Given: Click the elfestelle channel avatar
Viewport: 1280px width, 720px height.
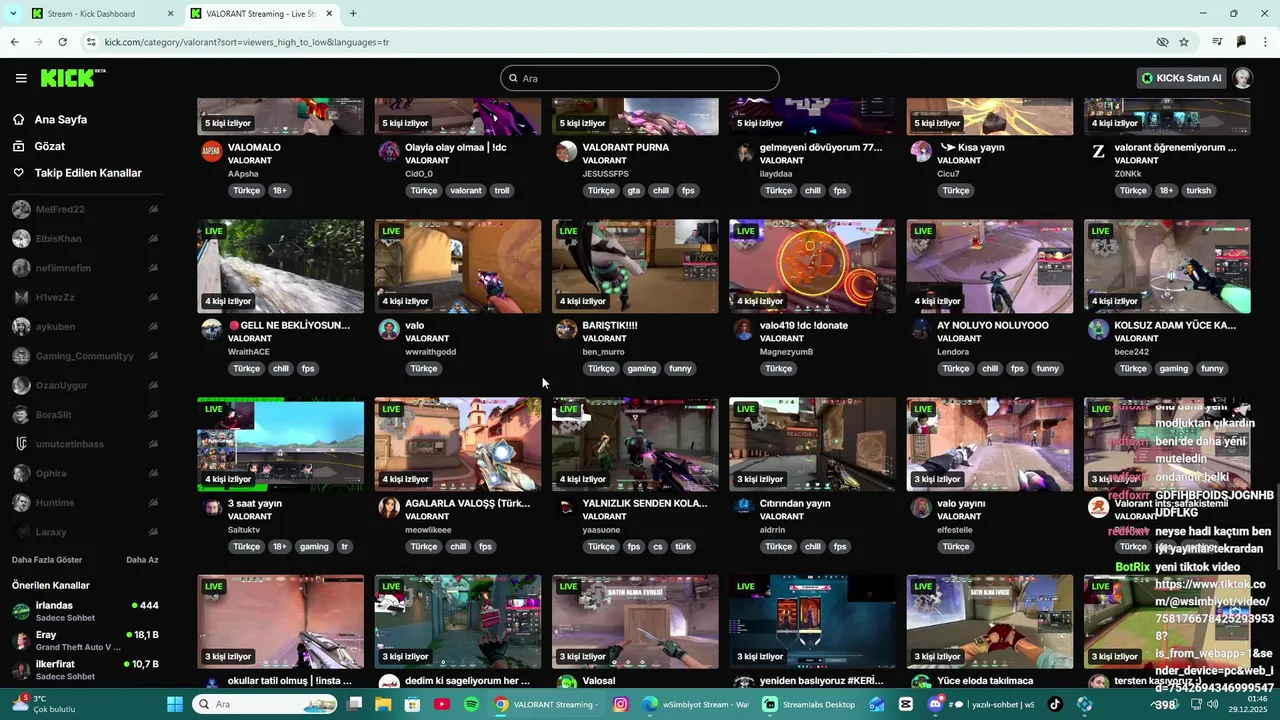Looking at the screenshot, I should [921, 507].
